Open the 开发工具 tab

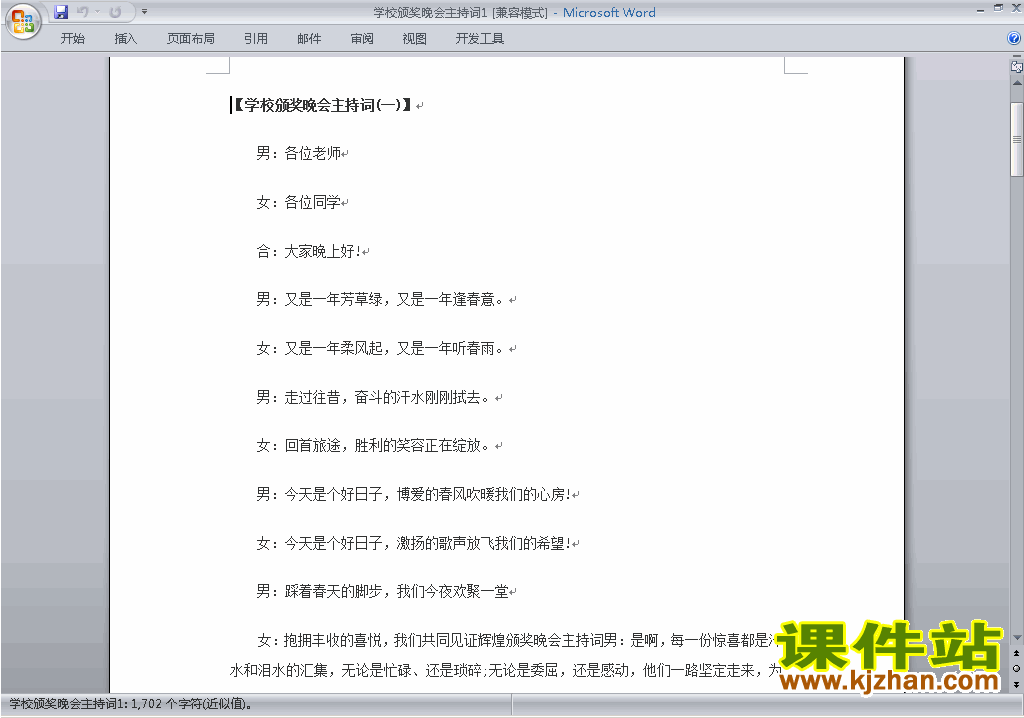[479, 39]
